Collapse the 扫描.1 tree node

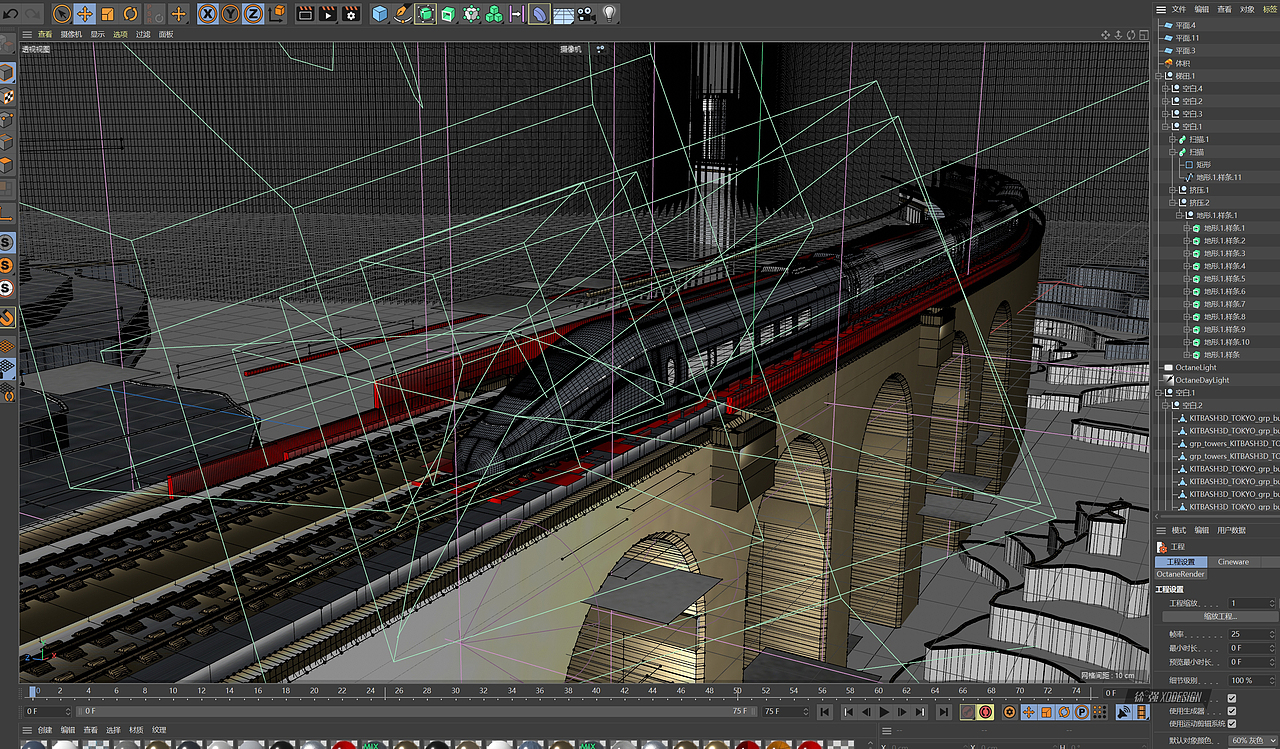coord(1172,139)
